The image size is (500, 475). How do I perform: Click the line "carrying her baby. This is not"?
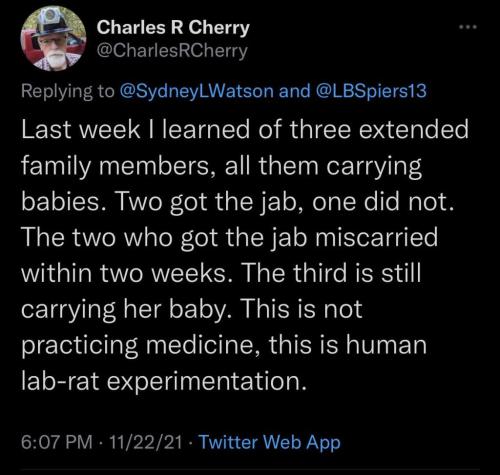(x=192, y=310)
